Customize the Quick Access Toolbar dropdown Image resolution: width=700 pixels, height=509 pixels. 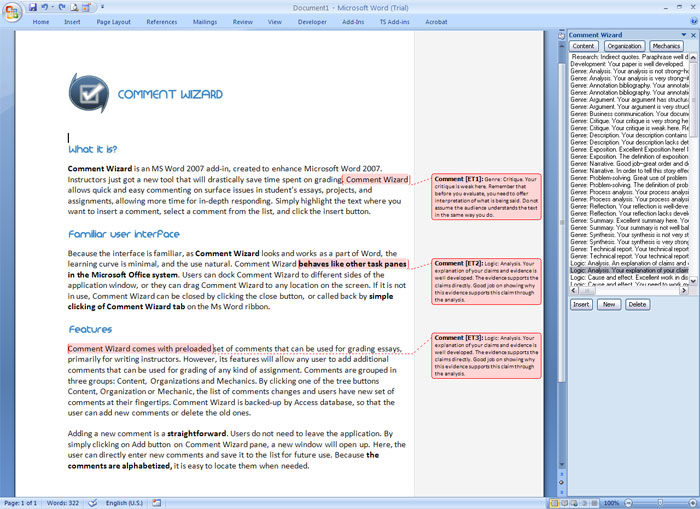pos(102,7)
